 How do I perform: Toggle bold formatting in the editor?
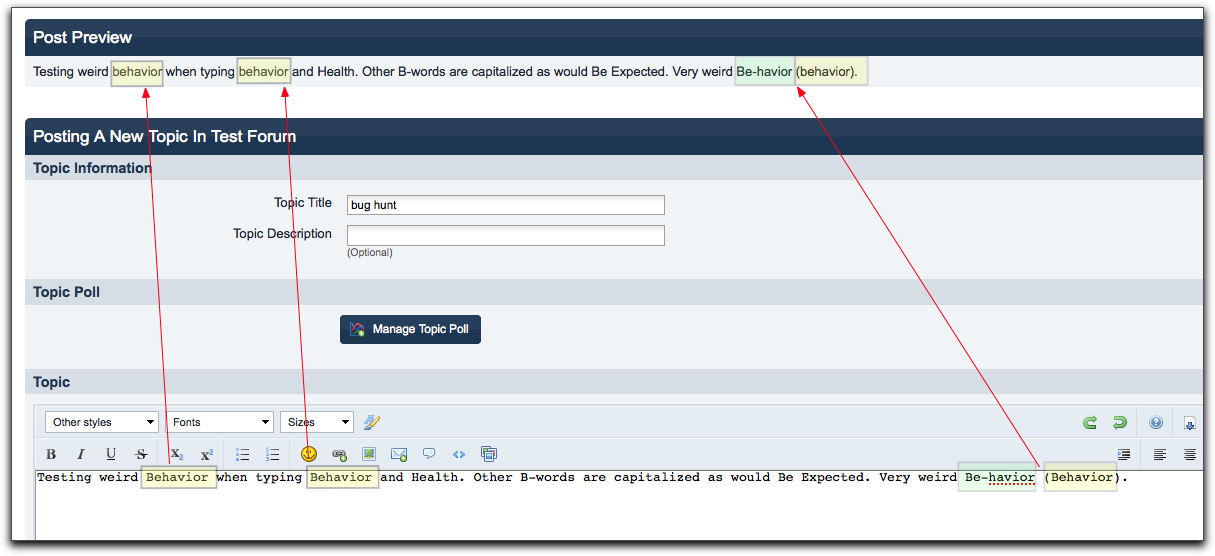(51, 454)
